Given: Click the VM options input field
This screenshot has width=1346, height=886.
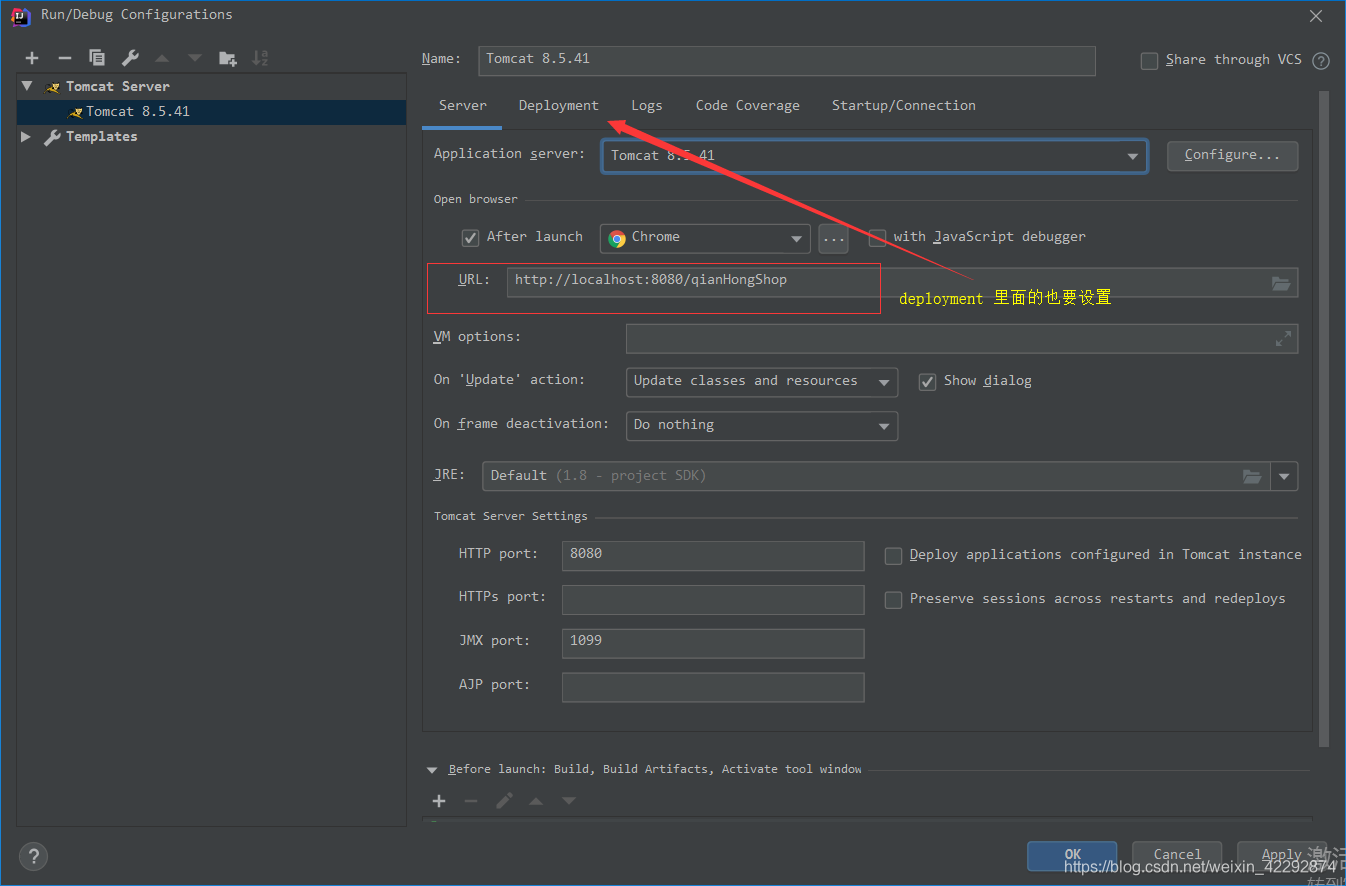Looking at the screenshot, I should click(962, 339).
